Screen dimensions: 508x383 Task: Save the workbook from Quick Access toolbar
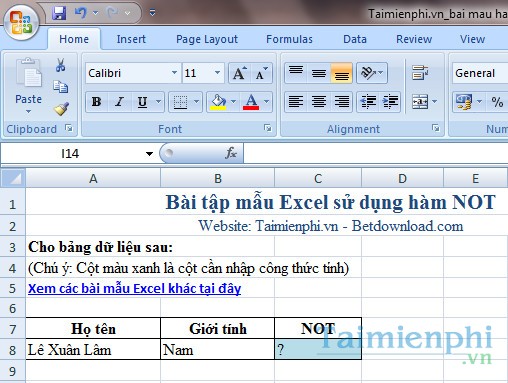59,13
